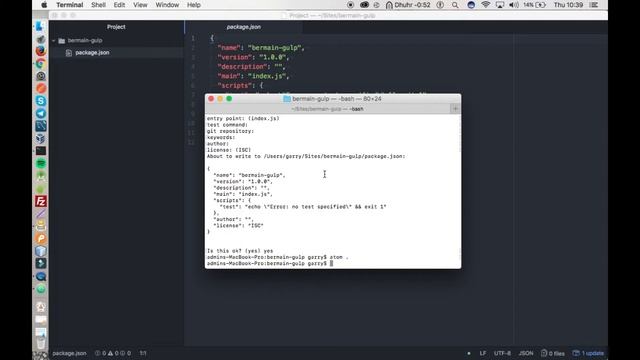Open the Shell menu
The height and width of the screenshot is (360, 640).
(98, 5)
